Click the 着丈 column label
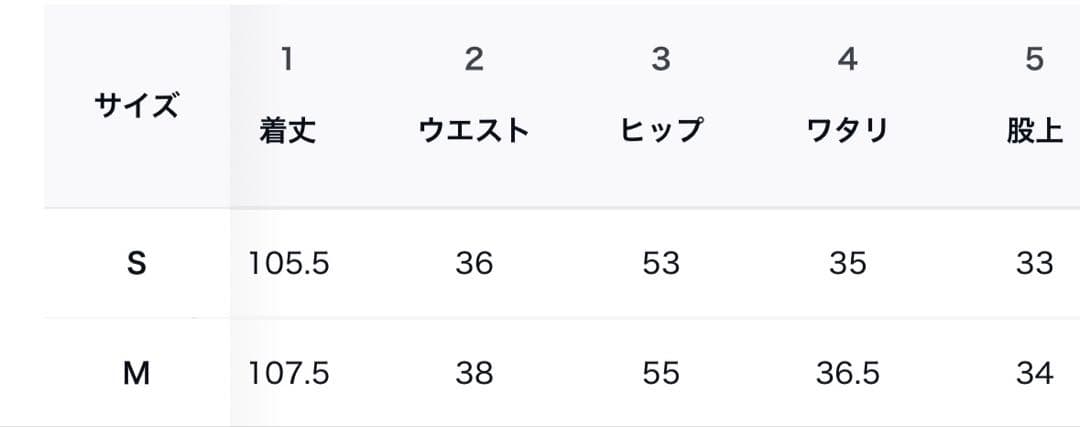Image resolution: width=1080 pixels, height=427 pixels. coord(287,131)
